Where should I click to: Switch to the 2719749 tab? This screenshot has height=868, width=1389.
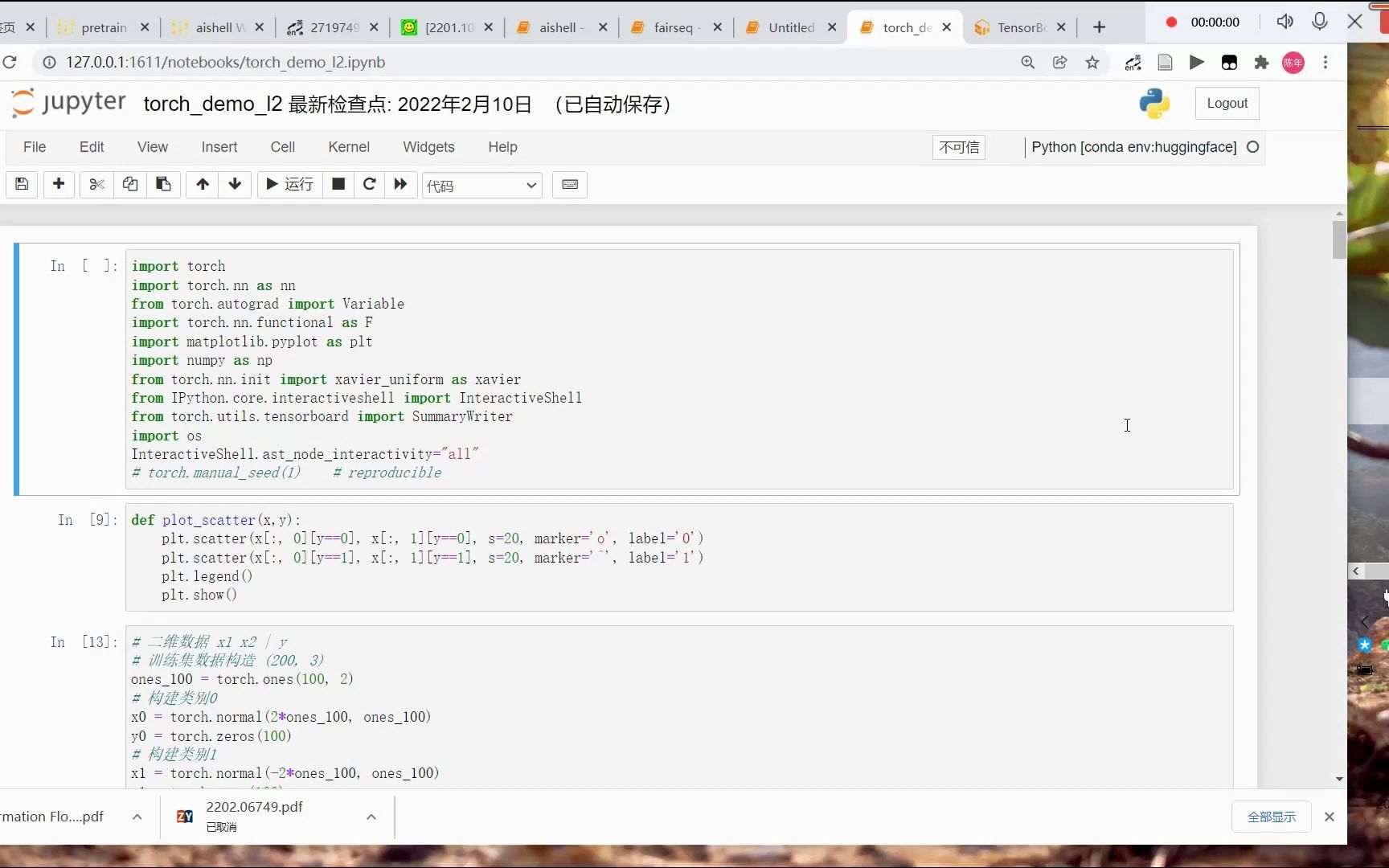tap(334, 27)
